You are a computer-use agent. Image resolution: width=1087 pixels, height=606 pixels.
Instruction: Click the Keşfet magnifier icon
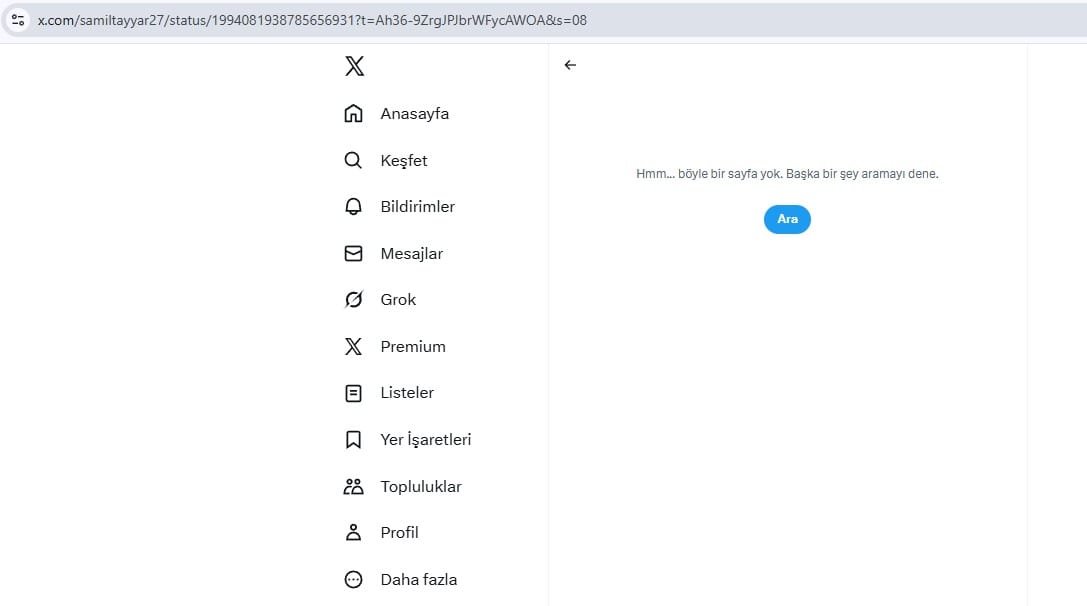point(353,161)
